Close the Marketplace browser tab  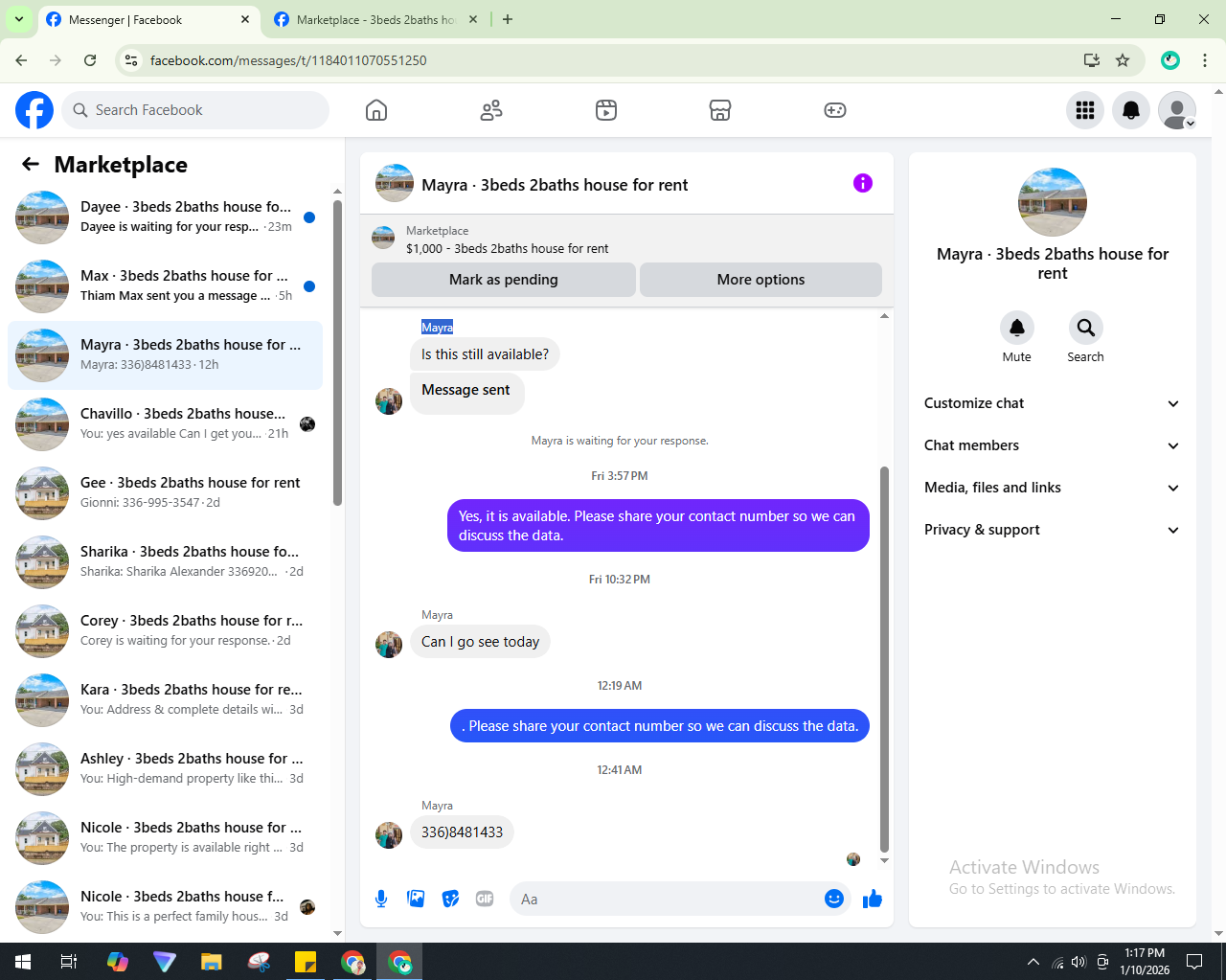tap(473, 19)
